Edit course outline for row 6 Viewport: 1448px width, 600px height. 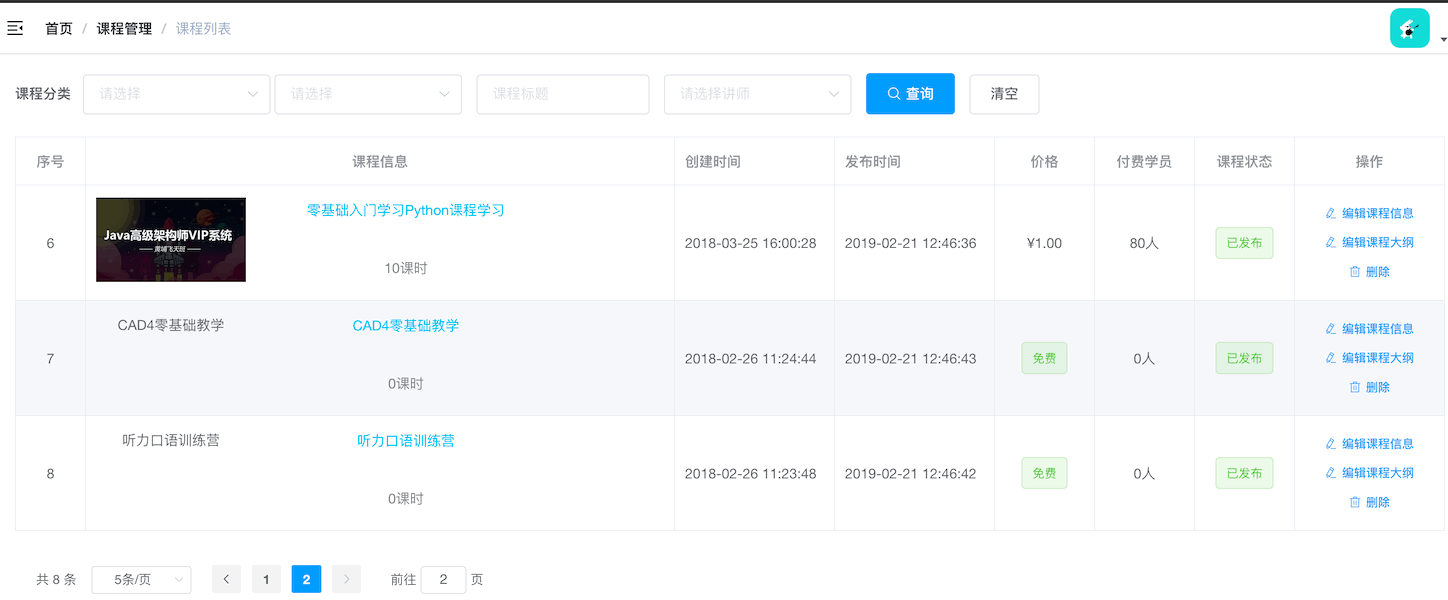tap(1369, 242)
